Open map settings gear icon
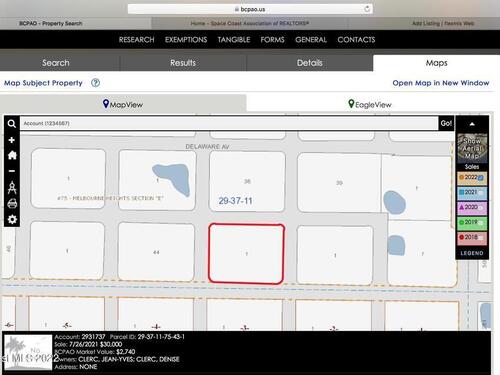Viewport: 500px width, 375px height. [12, 219]
